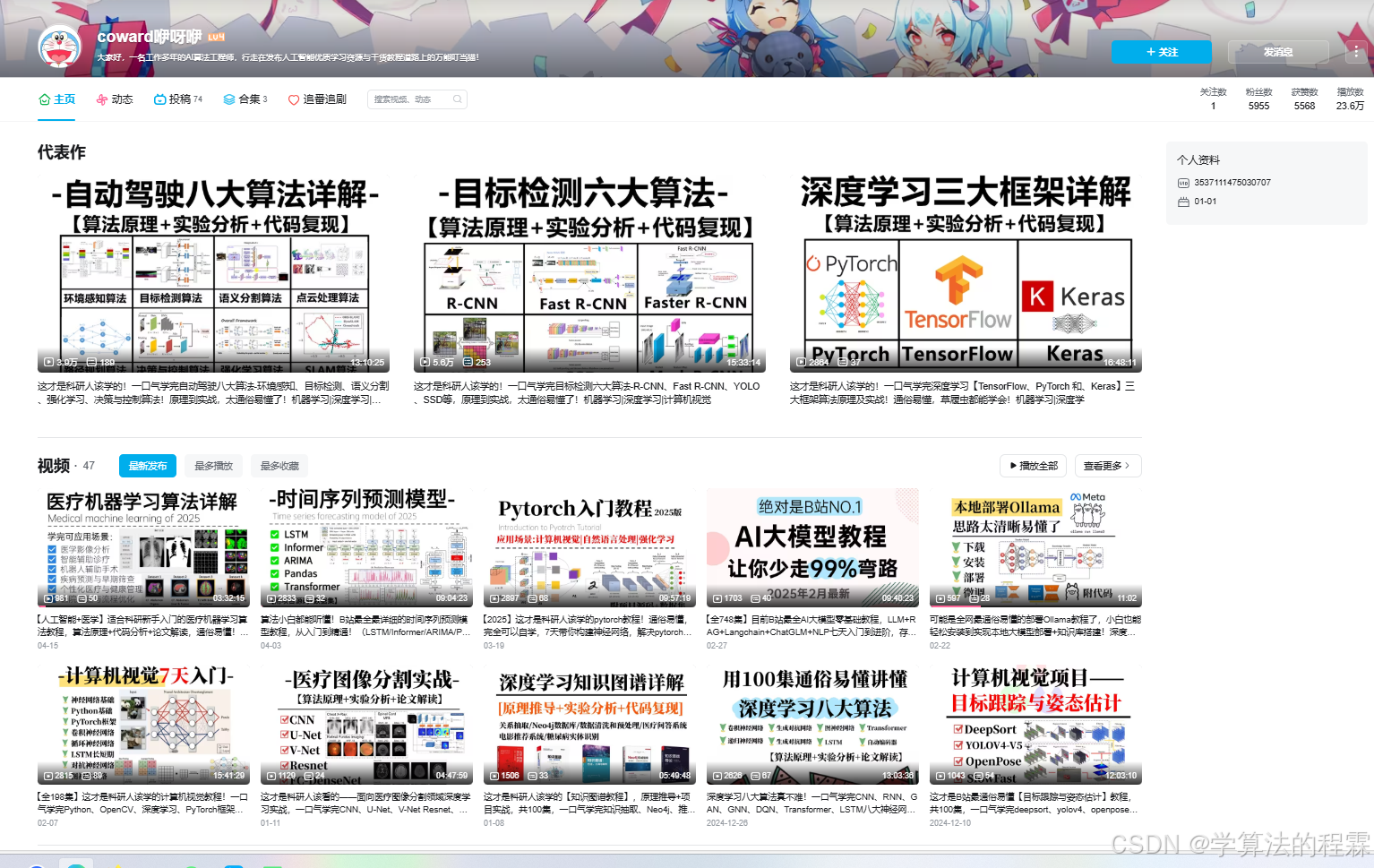Click the 发消息 button

coord(1278,52)
